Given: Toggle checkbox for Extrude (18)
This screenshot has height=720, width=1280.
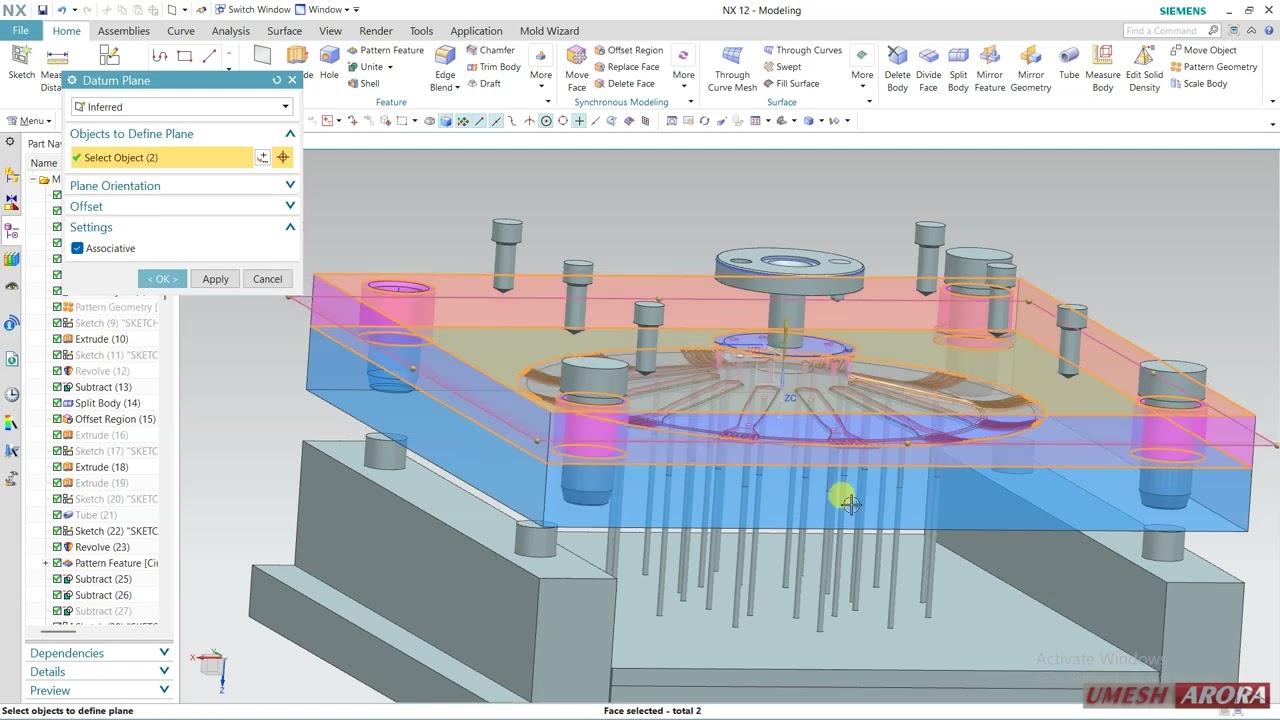Looking at the screenshot, I should 57,467.
